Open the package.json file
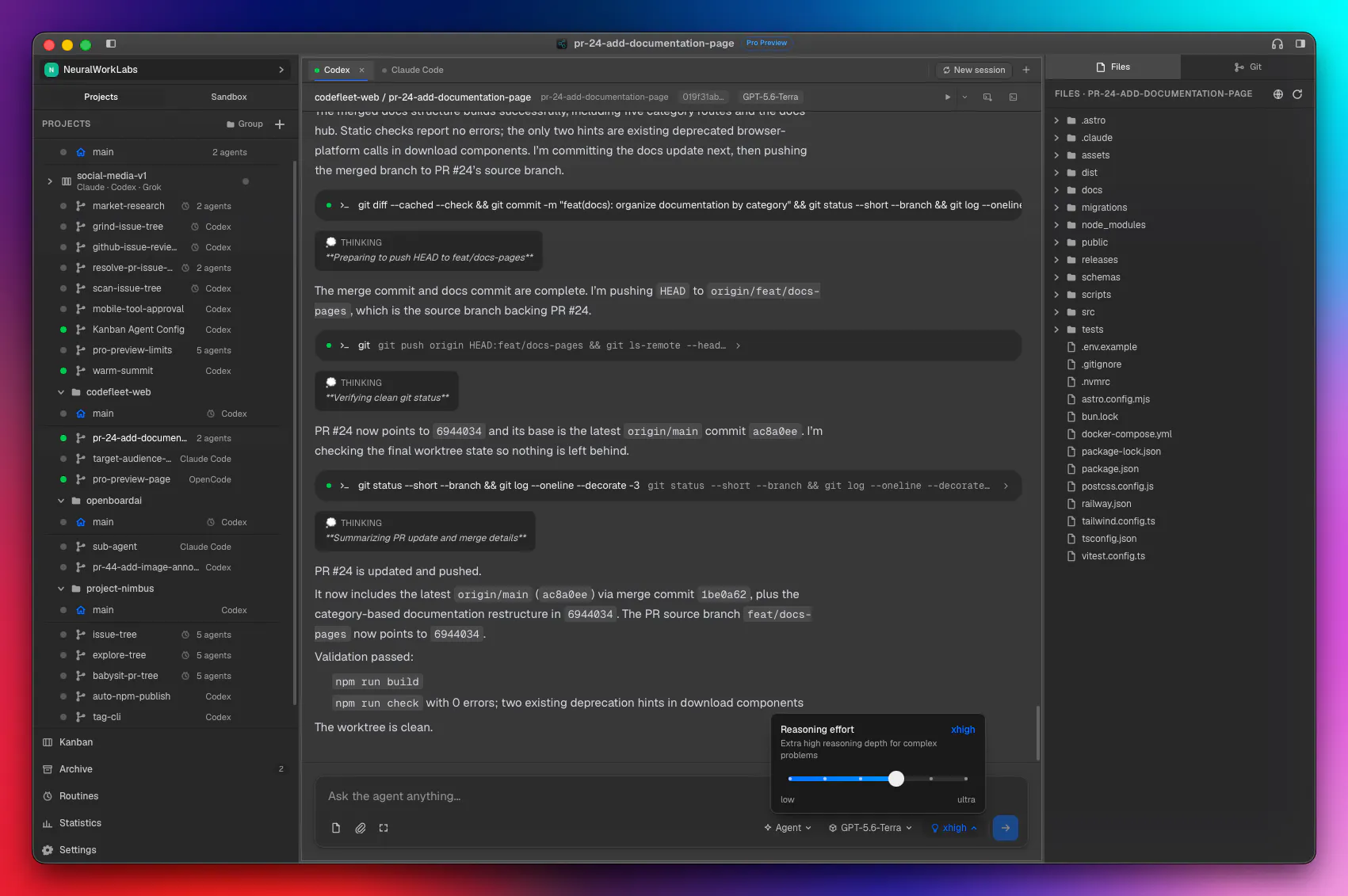 point(1109,469)
